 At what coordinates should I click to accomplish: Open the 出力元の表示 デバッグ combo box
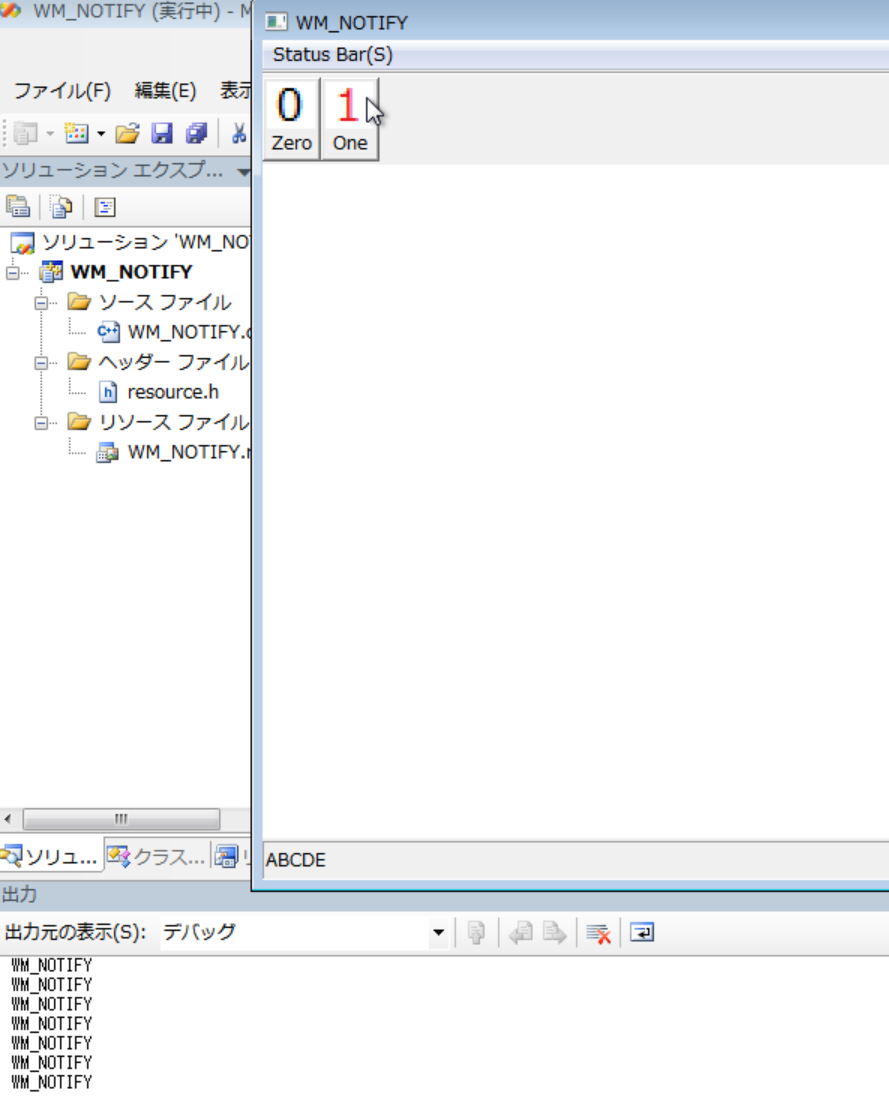coord(304,932)
